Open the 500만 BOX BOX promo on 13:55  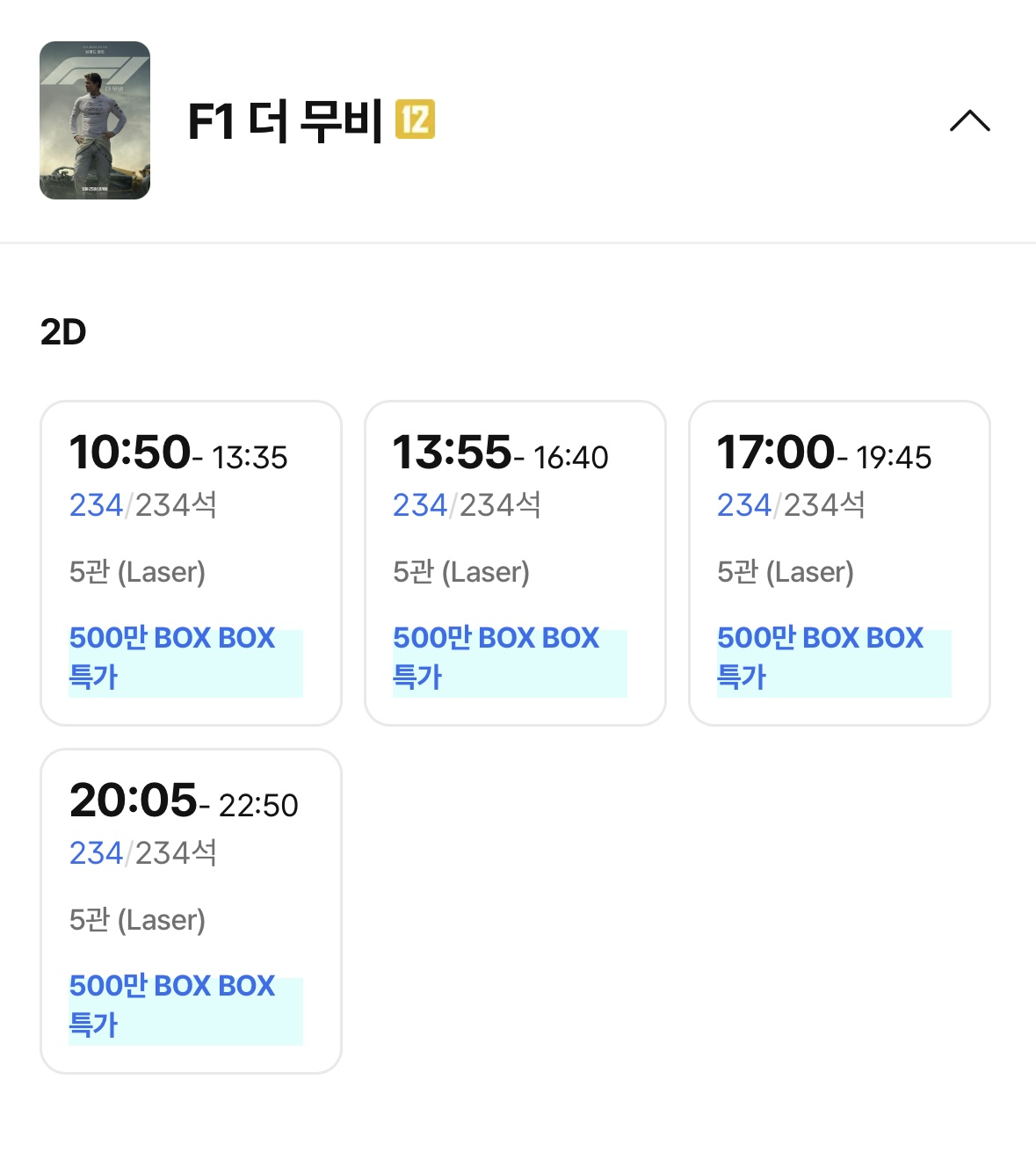click(x=509, y=657)
